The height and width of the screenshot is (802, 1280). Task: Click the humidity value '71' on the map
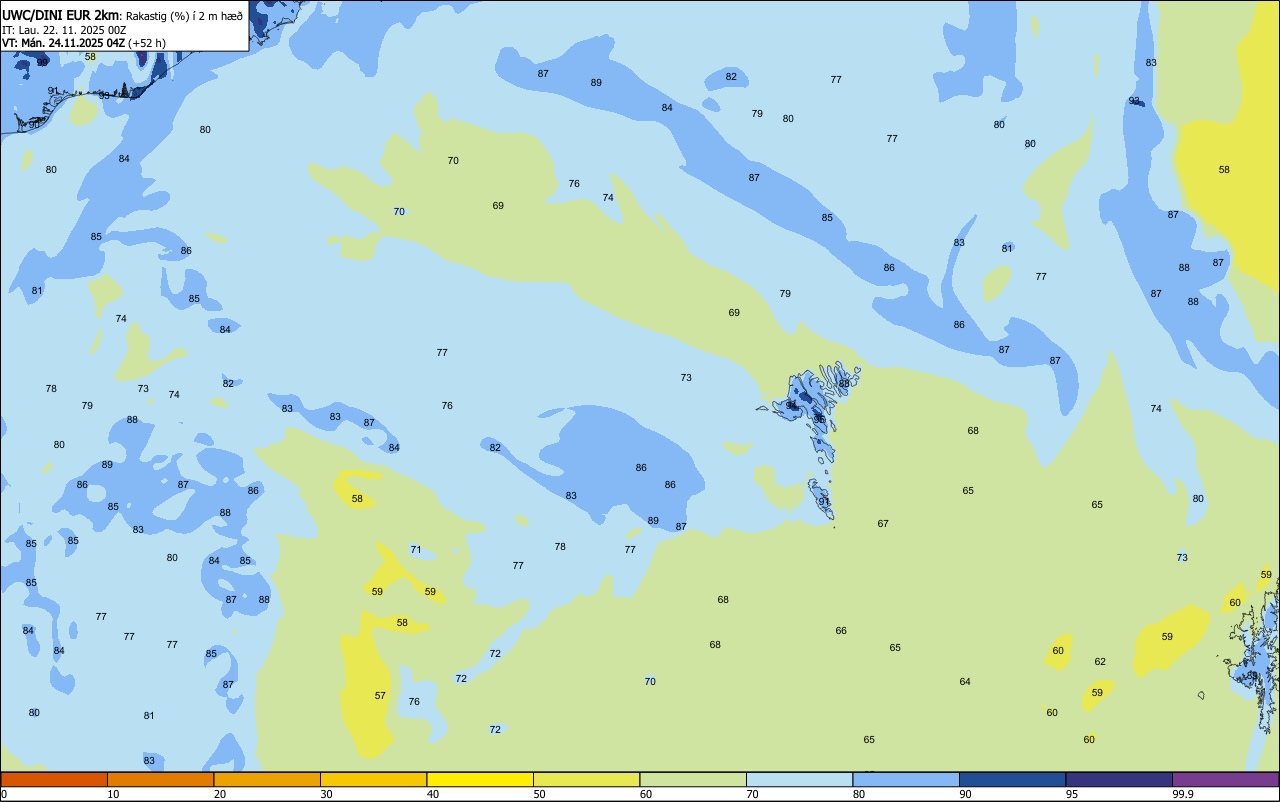click(x=416, y=550)
